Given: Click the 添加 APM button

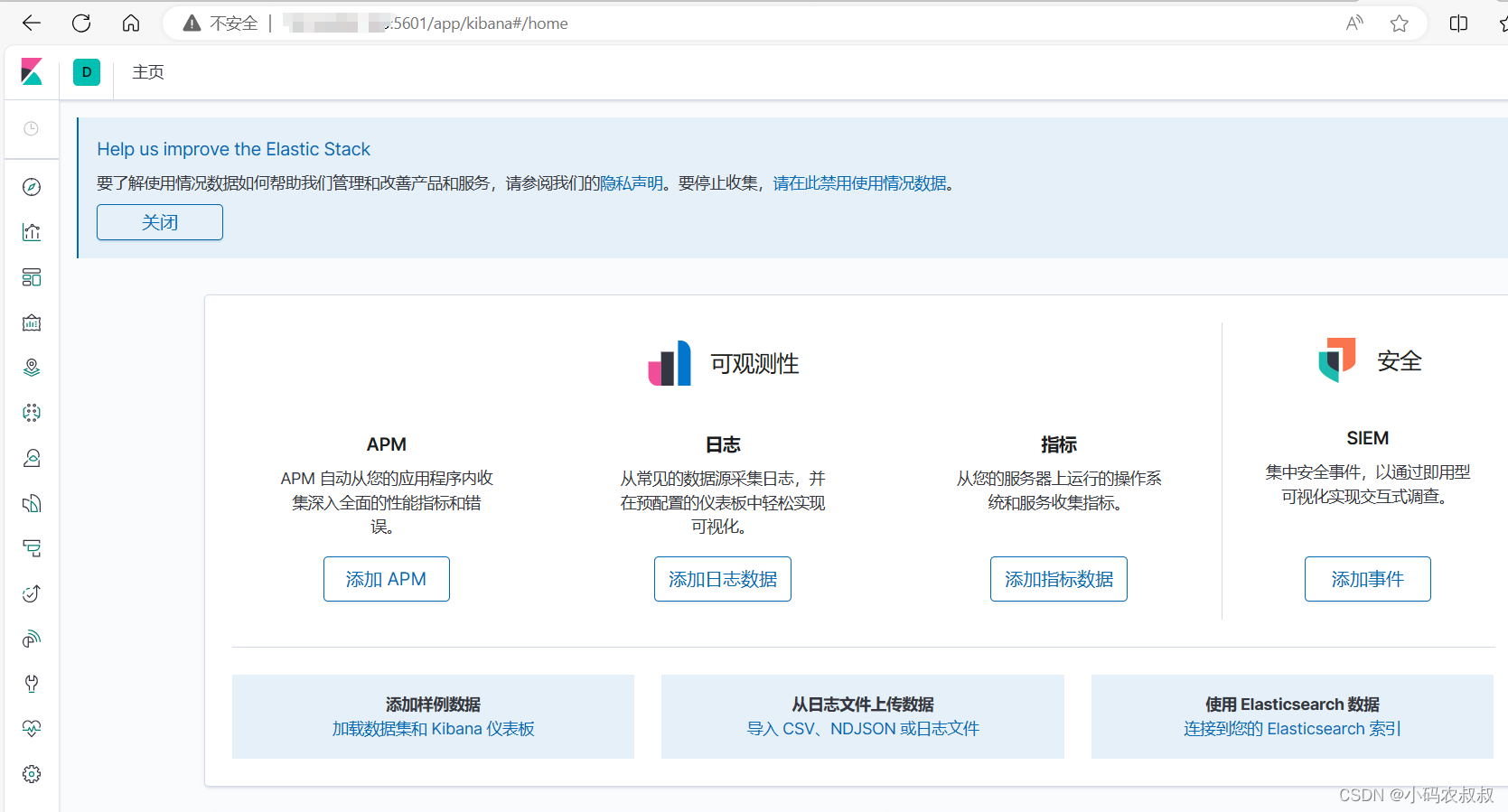Looking at the screenshot, I should pyautogui.click(x=387, y=579).
